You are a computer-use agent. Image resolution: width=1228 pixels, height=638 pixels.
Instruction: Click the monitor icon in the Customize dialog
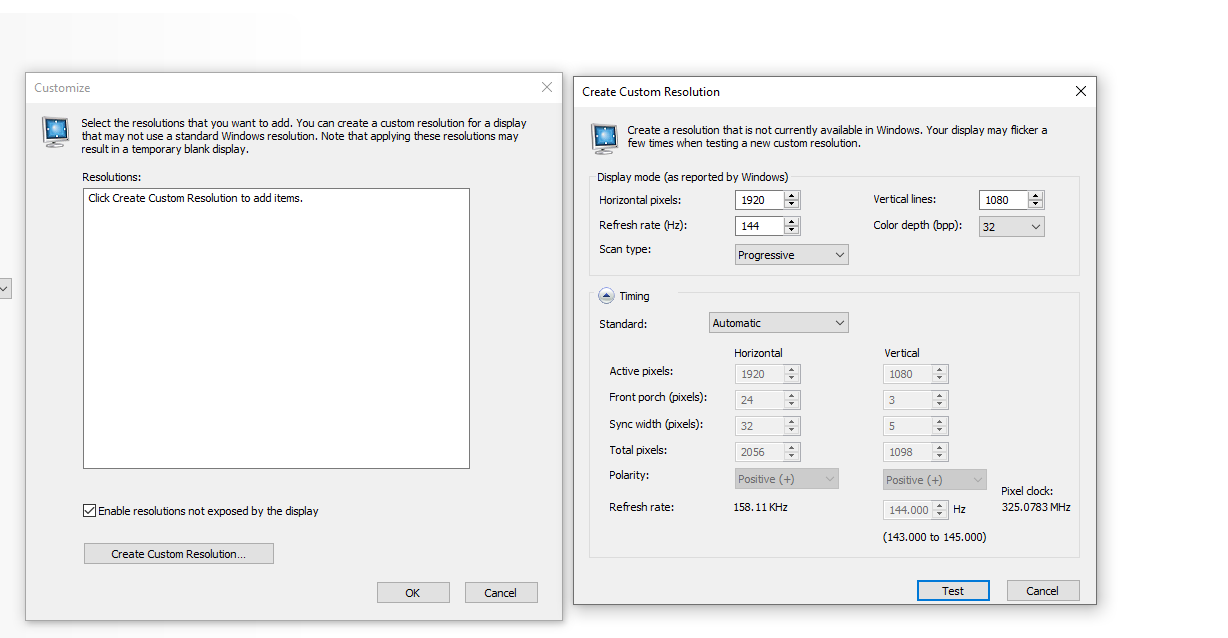pos(55,131)
